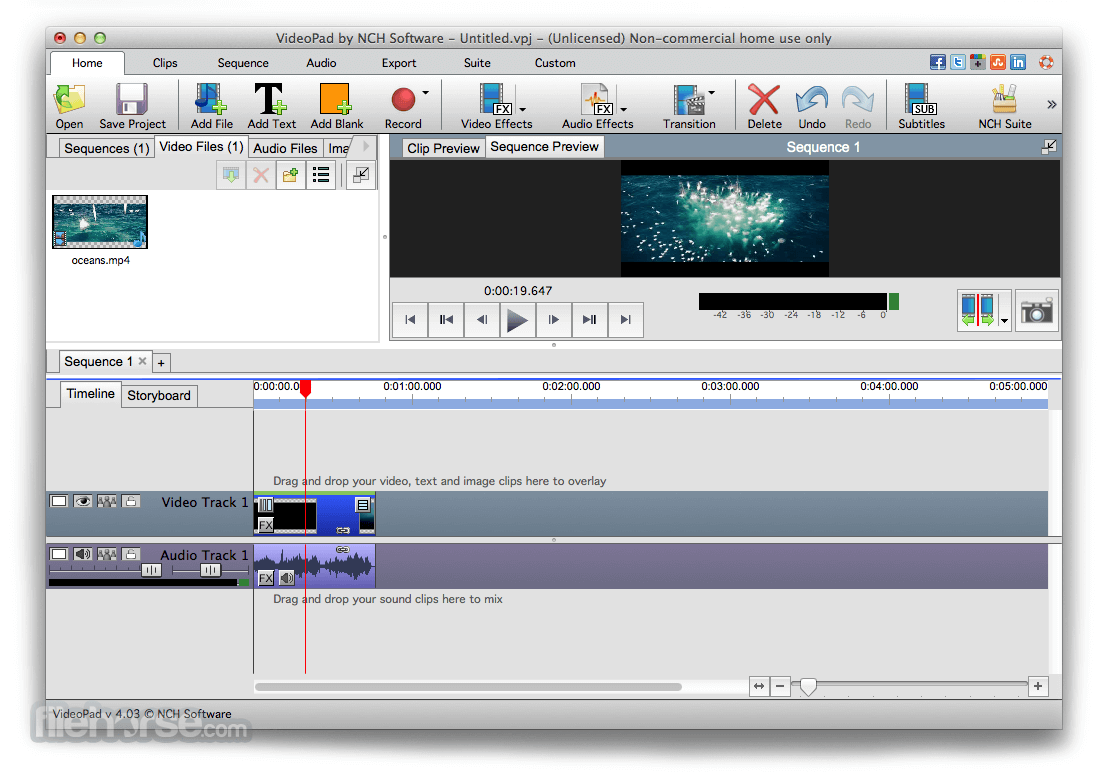The height and width of the screenshot is (773, 1106).
Task: Click the Redo arrow in the toolbar
Action: click(858, 99)
